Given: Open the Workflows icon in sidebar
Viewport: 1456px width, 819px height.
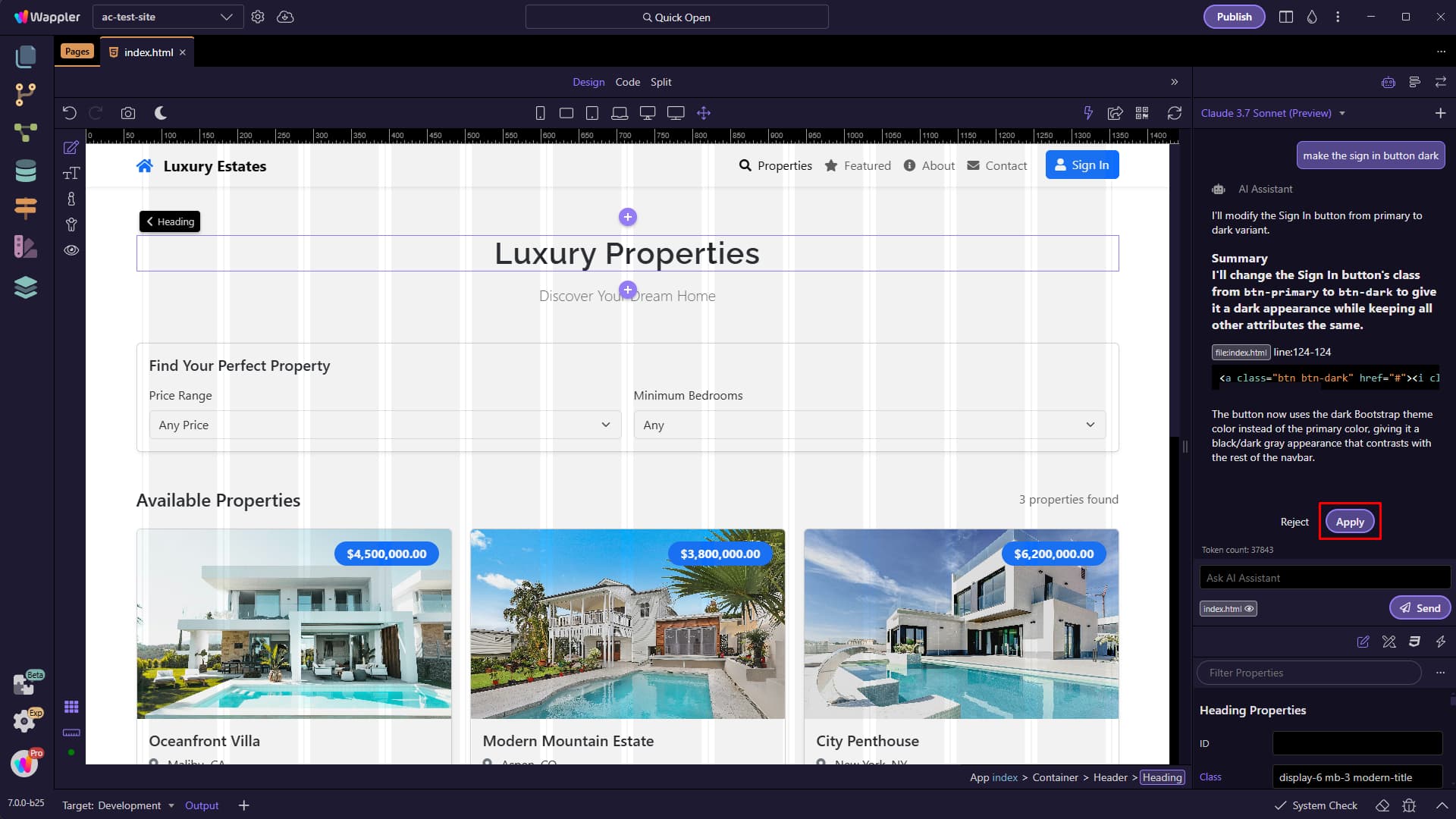Looking at the screenshot, I should point(26,133).
